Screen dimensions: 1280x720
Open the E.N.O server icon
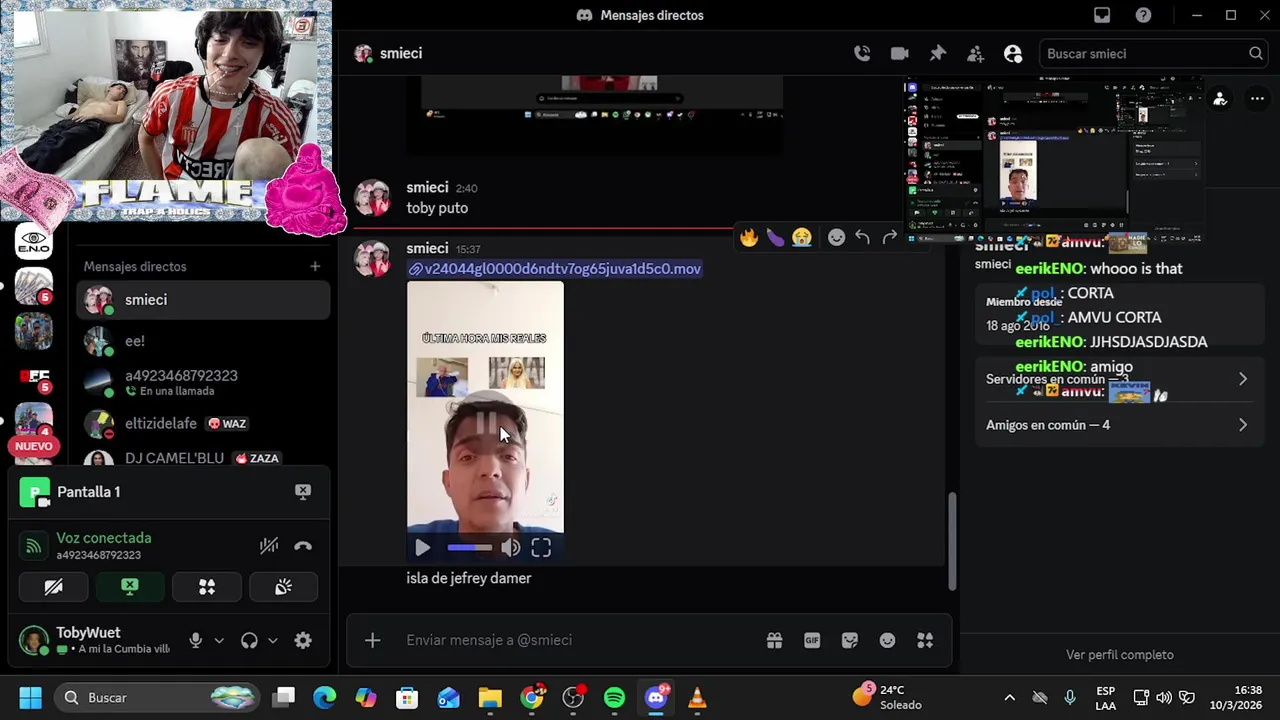click(34, 241)
